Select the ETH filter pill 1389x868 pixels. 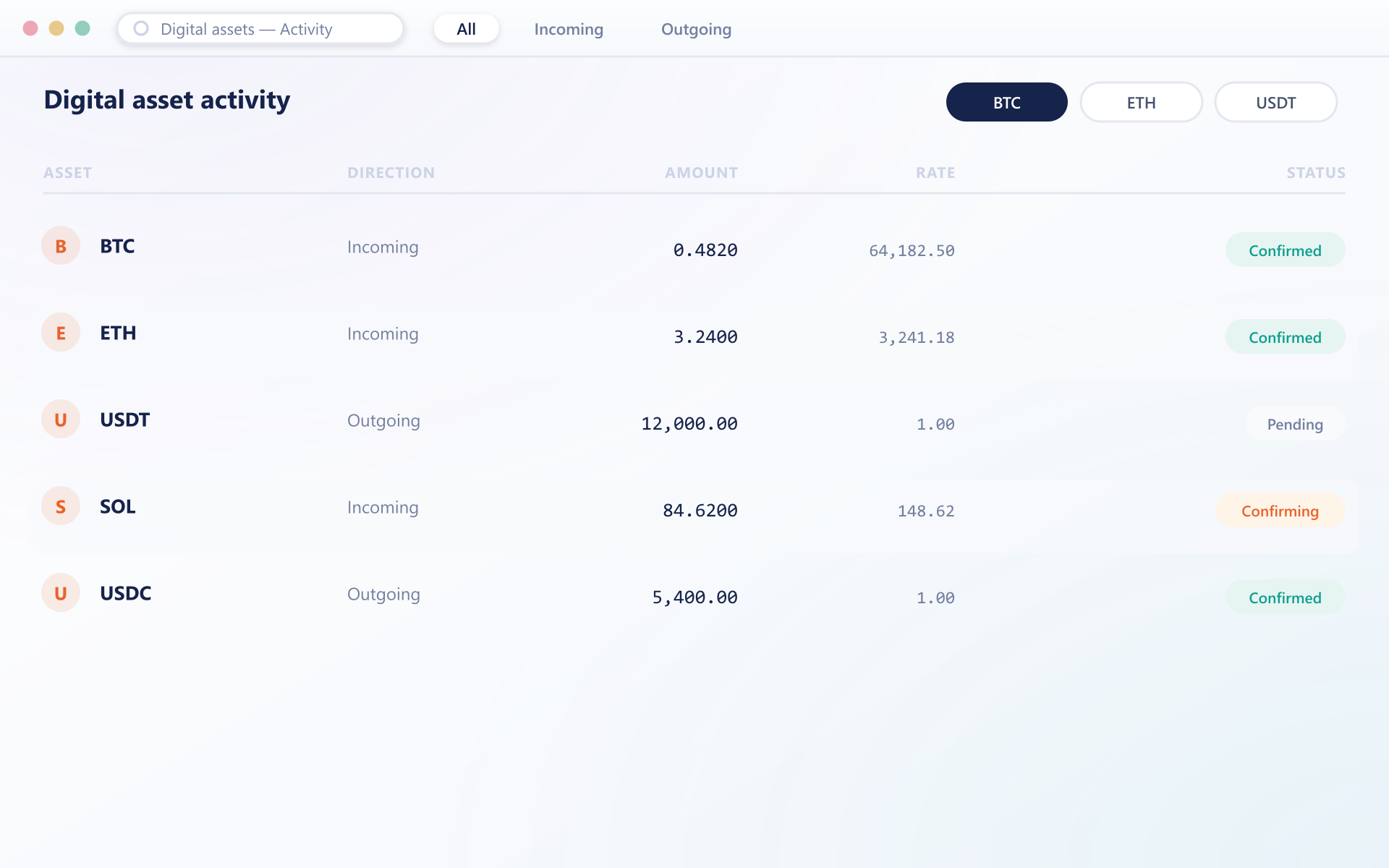(1141, 102)
